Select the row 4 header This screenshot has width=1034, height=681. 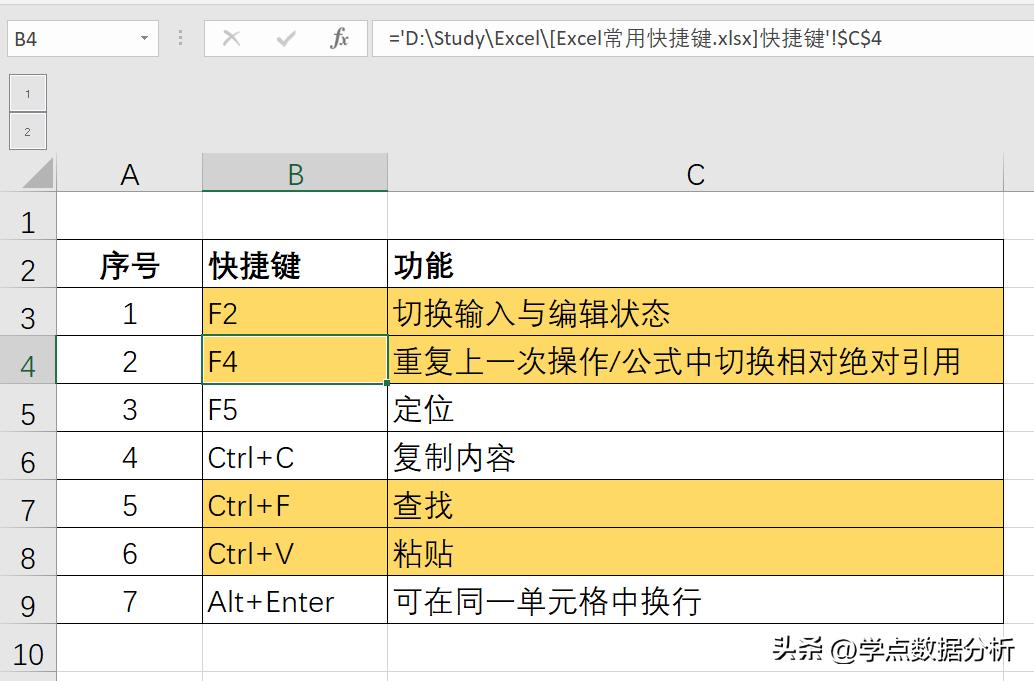[x=29, y=361]
